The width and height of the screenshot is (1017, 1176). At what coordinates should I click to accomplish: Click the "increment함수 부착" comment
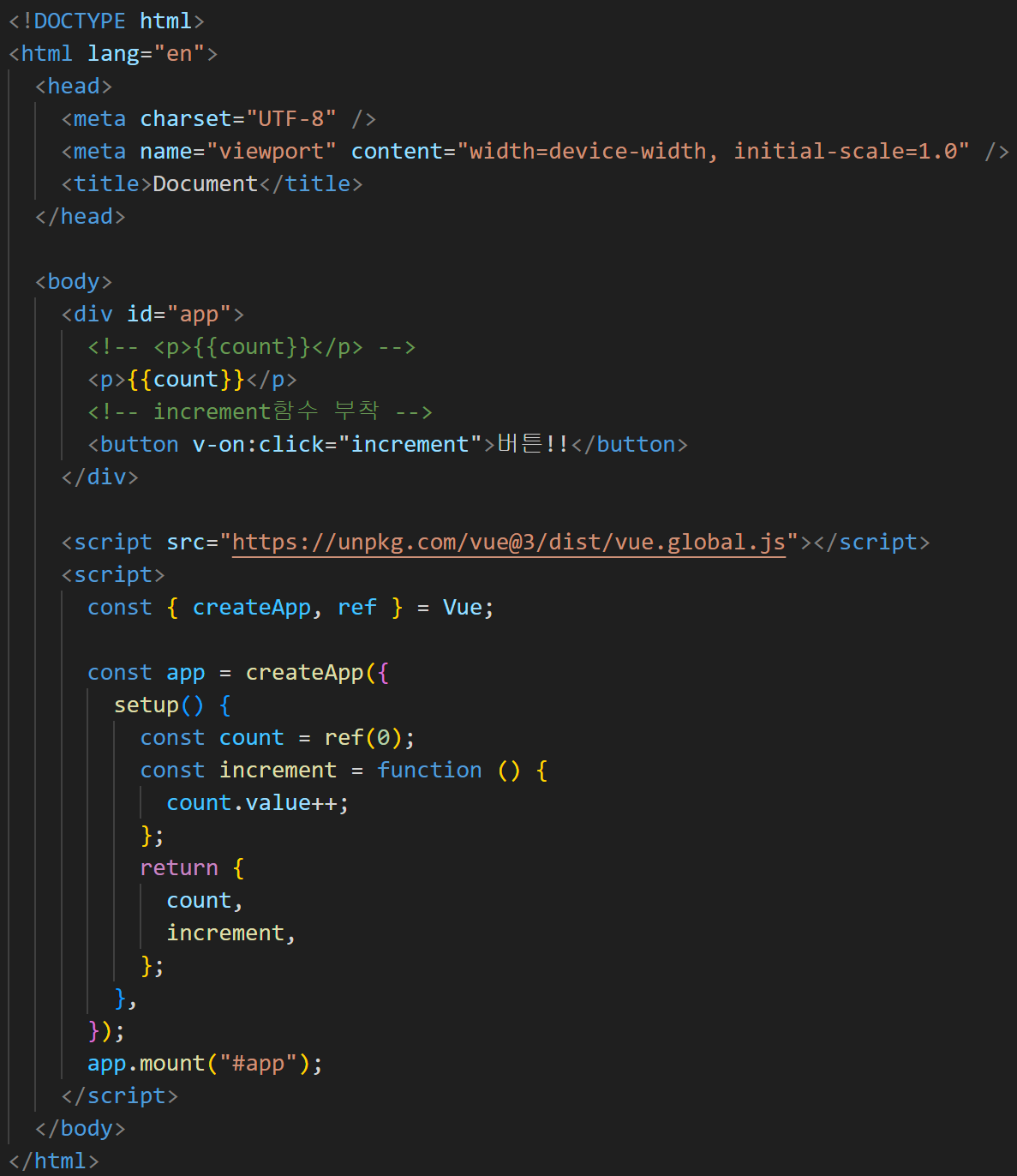point(260,412)
